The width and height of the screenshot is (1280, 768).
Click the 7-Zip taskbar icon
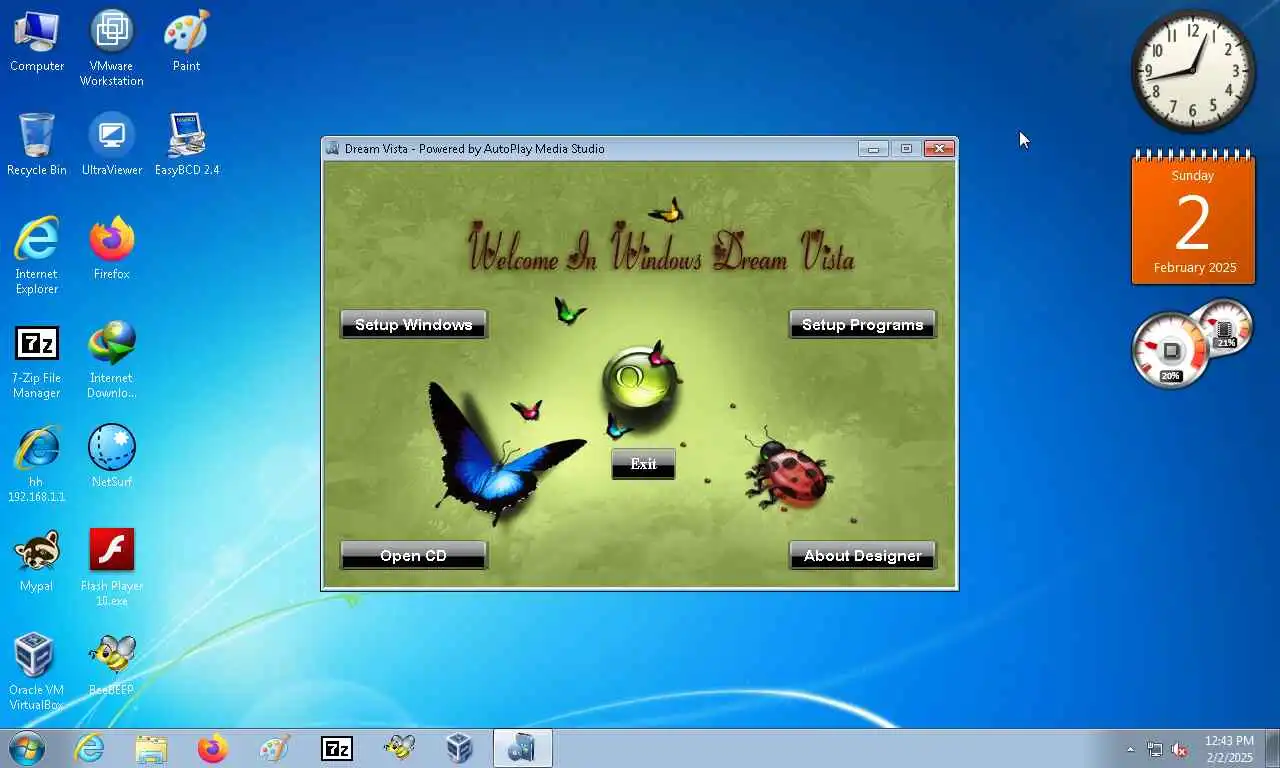tap(337, 748)
